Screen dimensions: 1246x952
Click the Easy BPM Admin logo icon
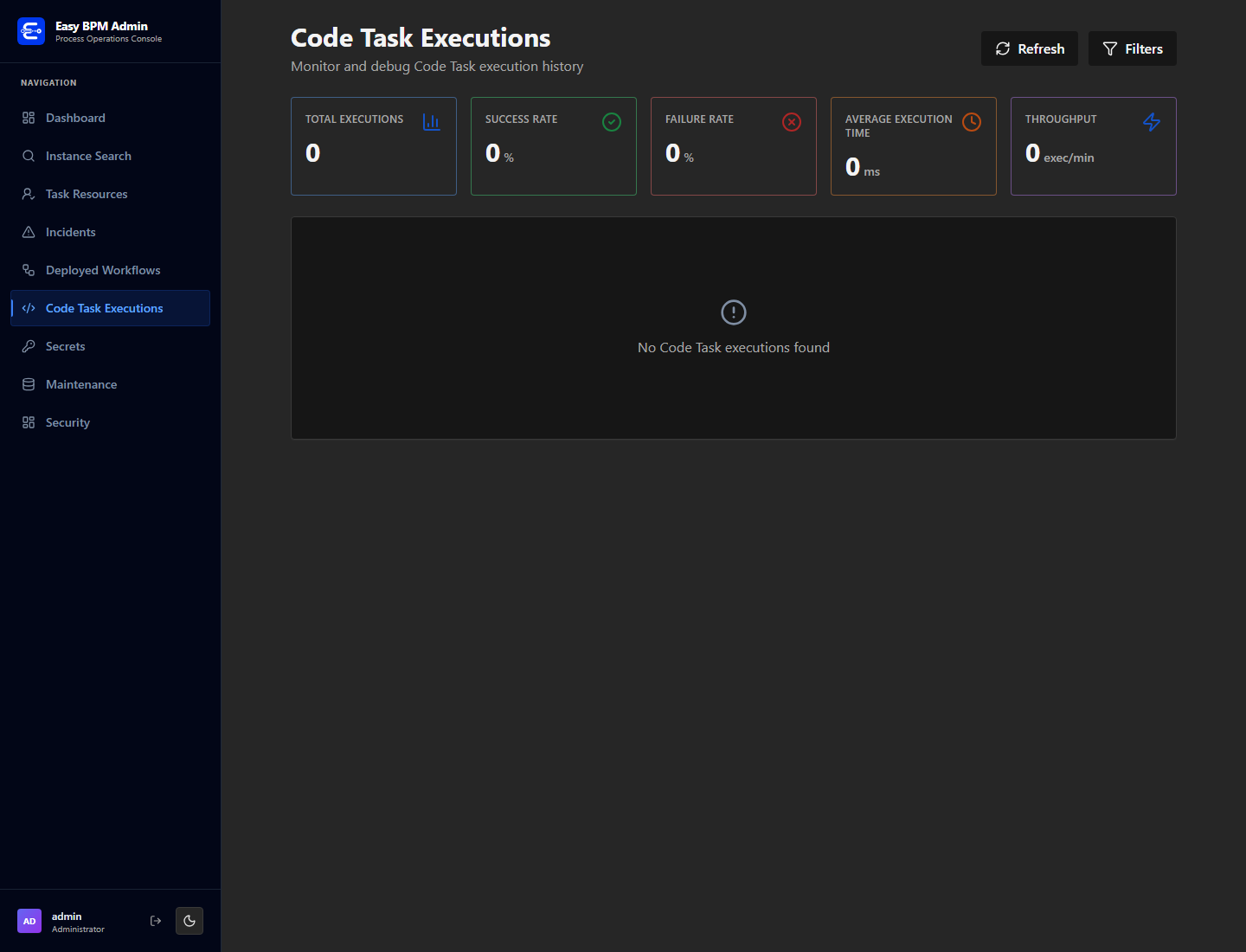point(31,31)
